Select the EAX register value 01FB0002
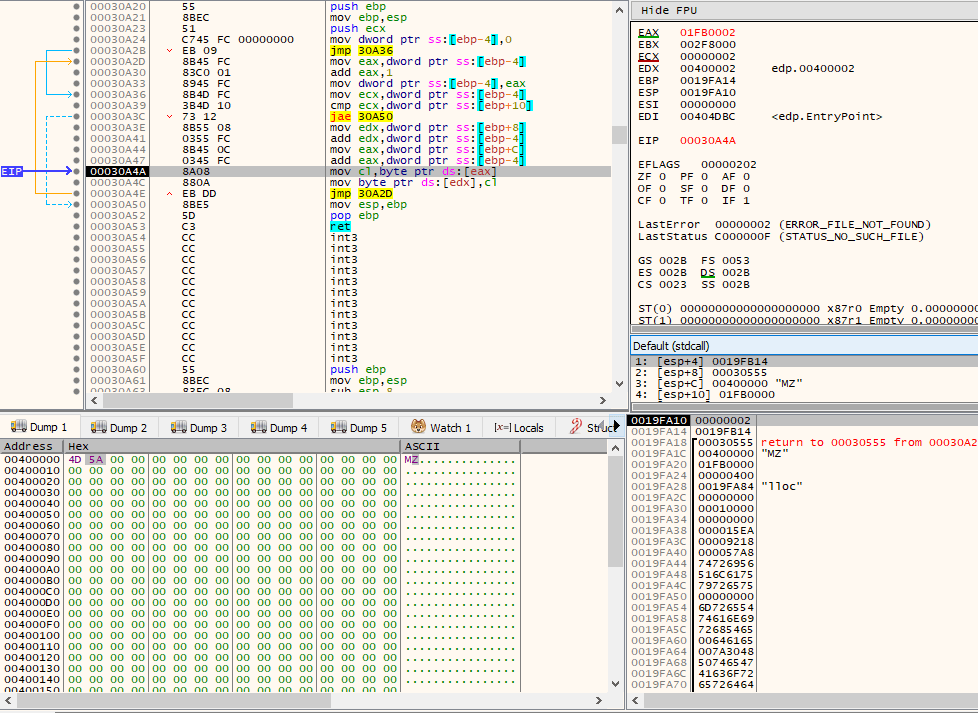This screenshot has height=713, width=978. pos(707,32)
